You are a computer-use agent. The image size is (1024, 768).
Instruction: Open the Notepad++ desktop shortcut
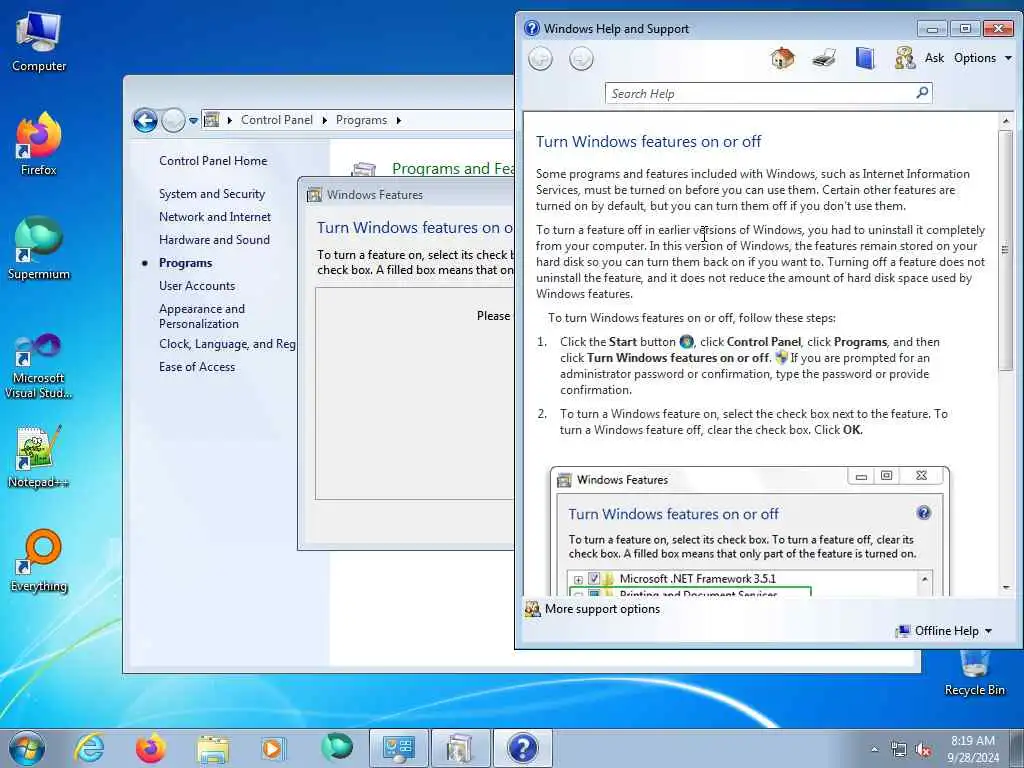coord(39,456)
